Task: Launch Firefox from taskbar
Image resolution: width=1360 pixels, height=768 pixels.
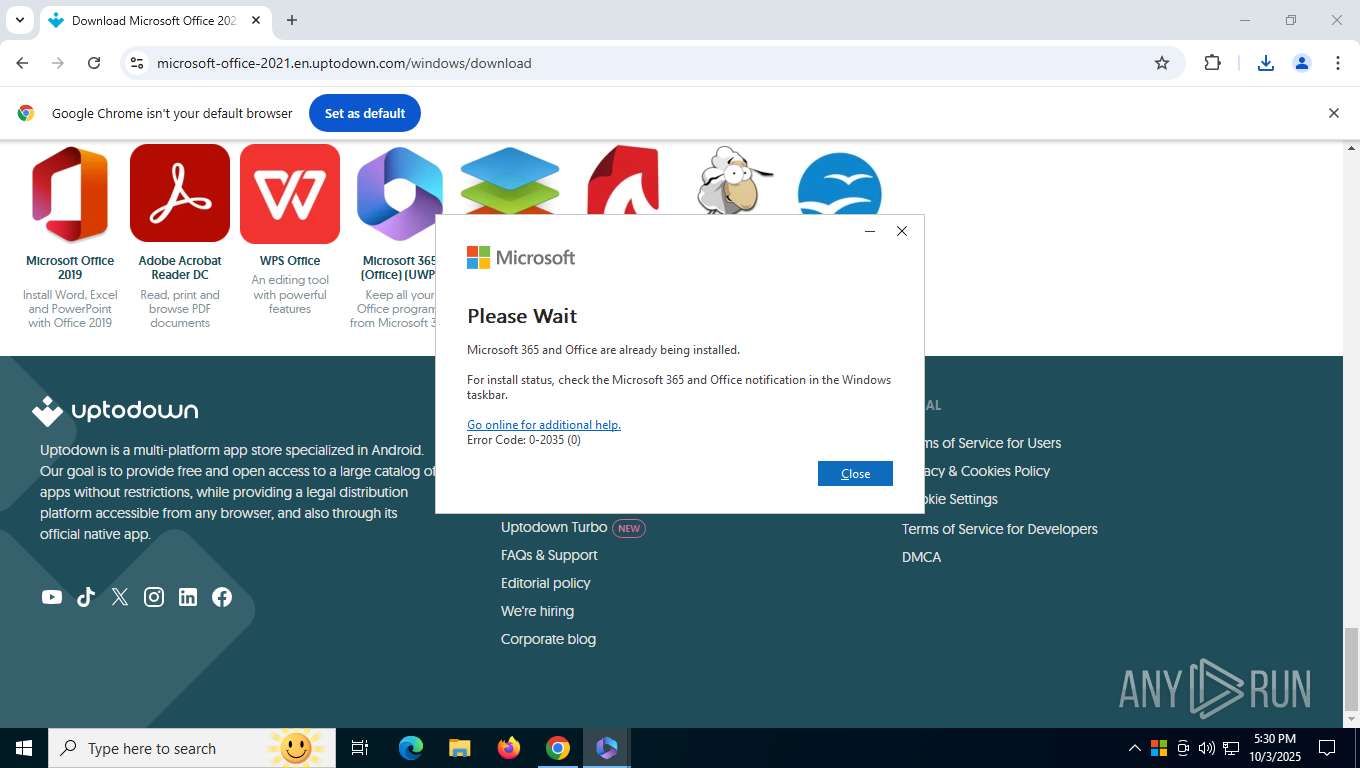Action: [509, 748]
